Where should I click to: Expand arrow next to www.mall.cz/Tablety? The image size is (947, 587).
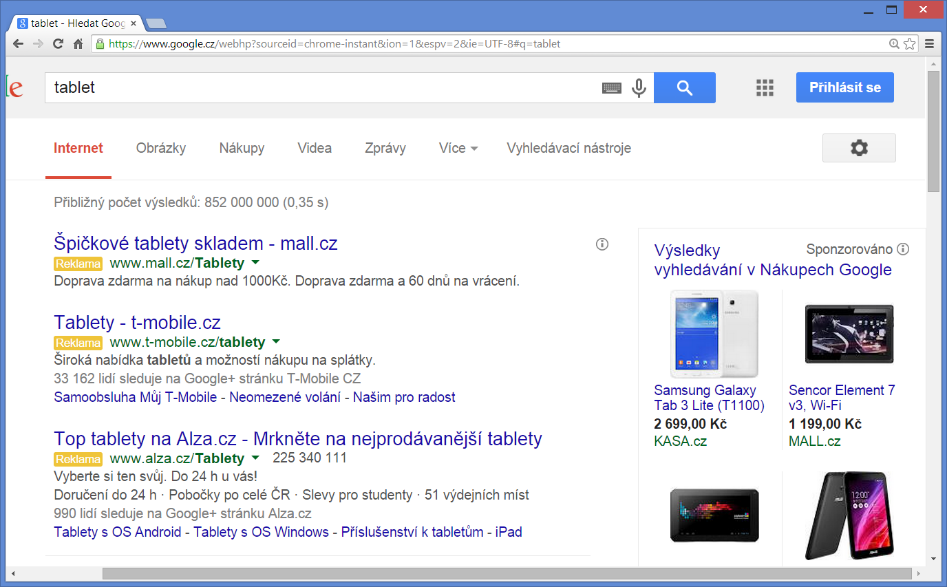point(255,263)
